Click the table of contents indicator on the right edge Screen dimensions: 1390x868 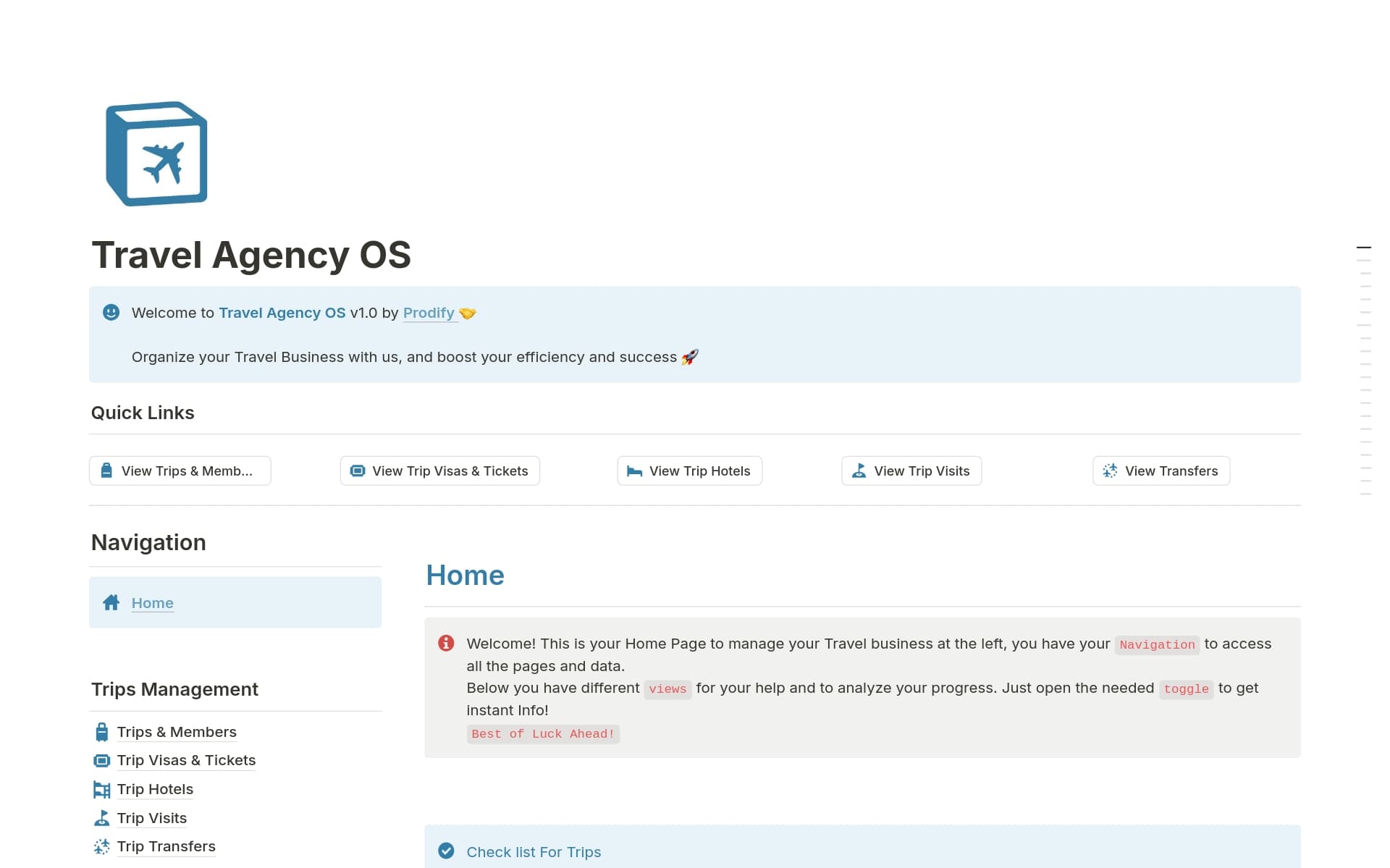(x=1365, y=246)
